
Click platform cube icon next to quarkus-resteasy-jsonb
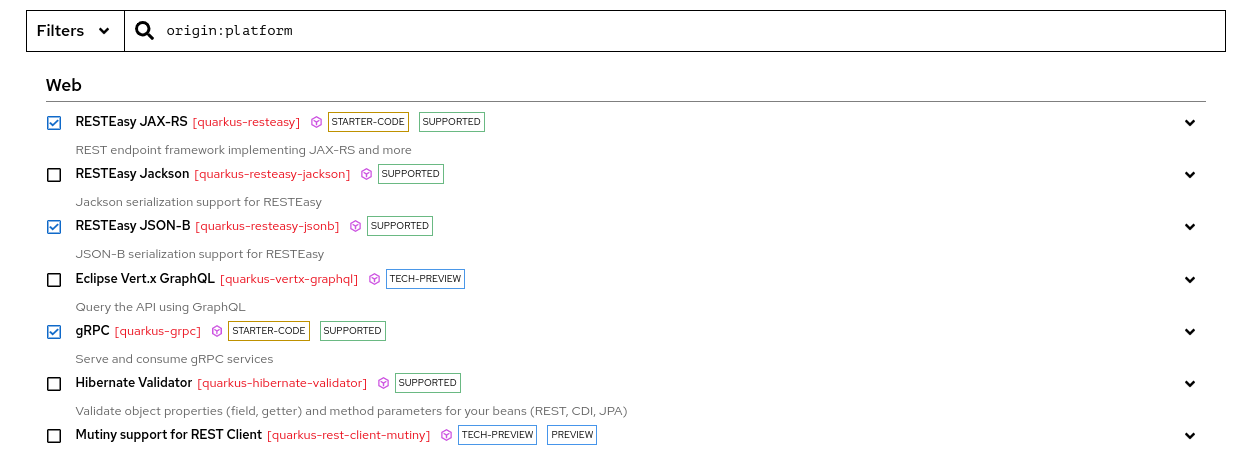point(355,226)
